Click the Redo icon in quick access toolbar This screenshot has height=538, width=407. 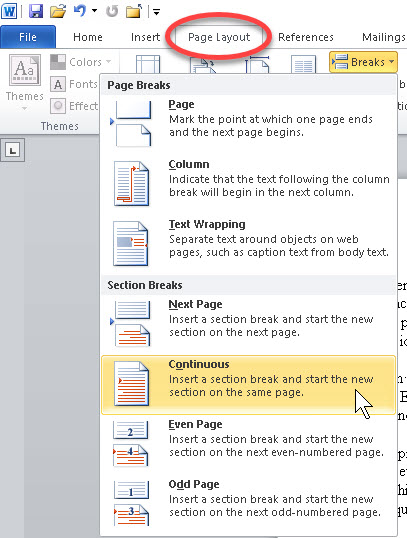tap(112, 11)
